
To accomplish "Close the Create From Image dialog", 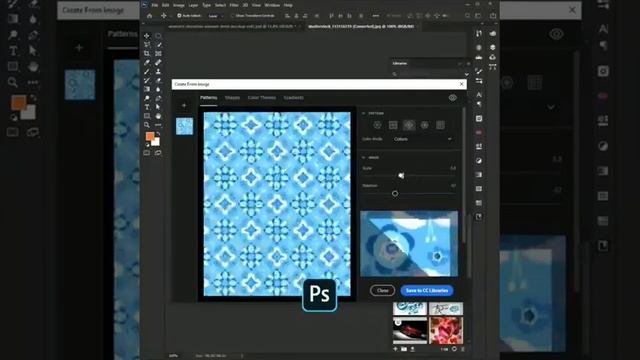I will (x=462, y=84).
